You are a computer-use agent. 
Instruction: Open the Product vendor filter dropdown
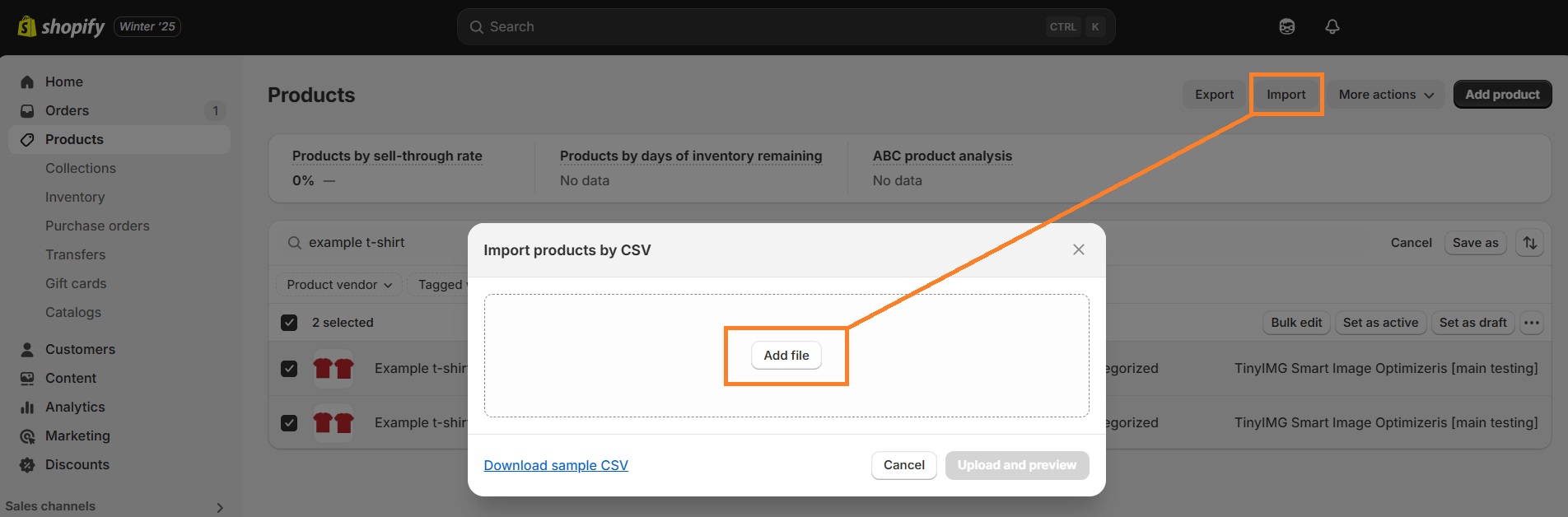[338, 284]
